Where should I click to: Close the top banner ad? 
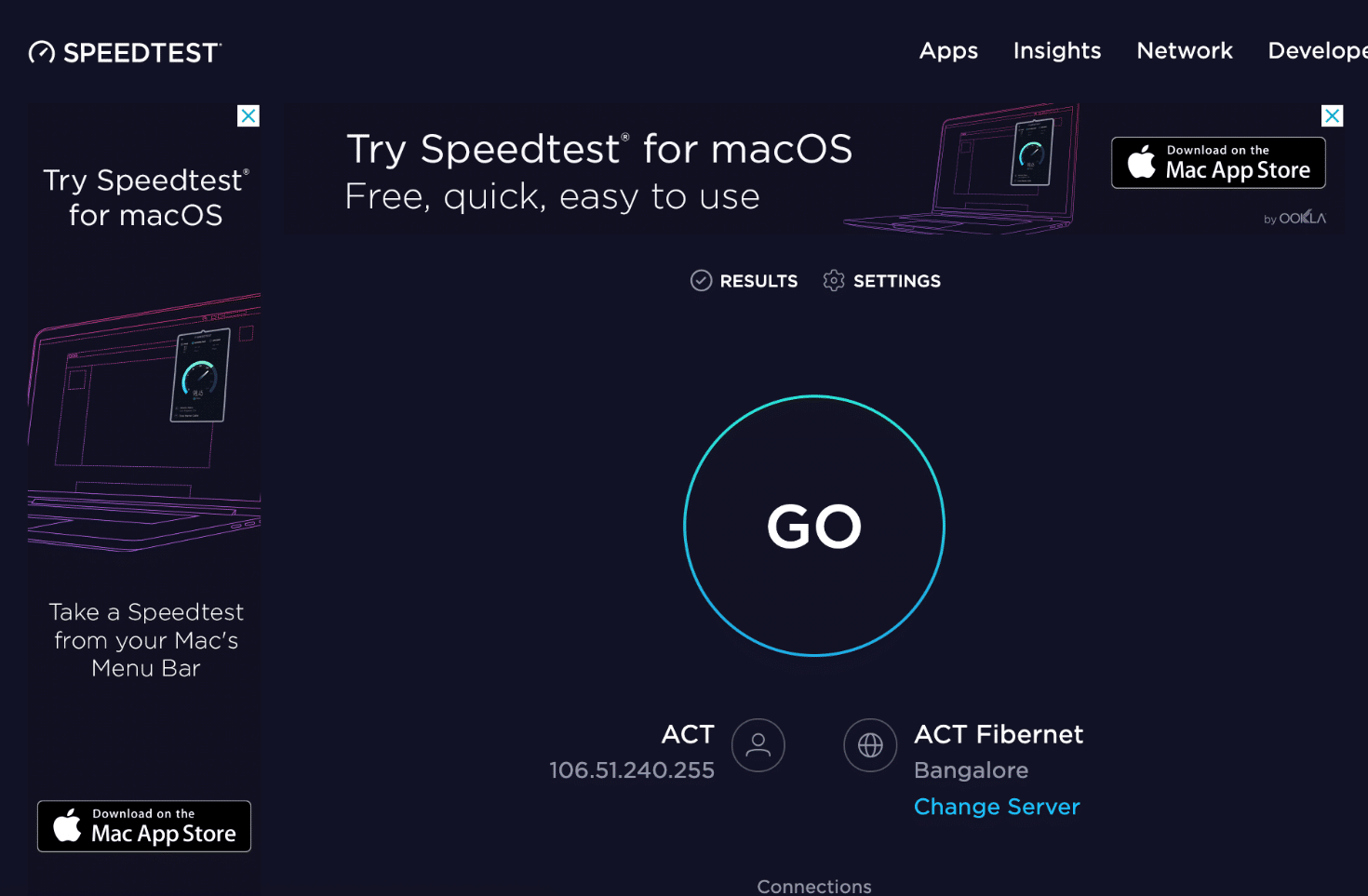tap(1333, 116)
